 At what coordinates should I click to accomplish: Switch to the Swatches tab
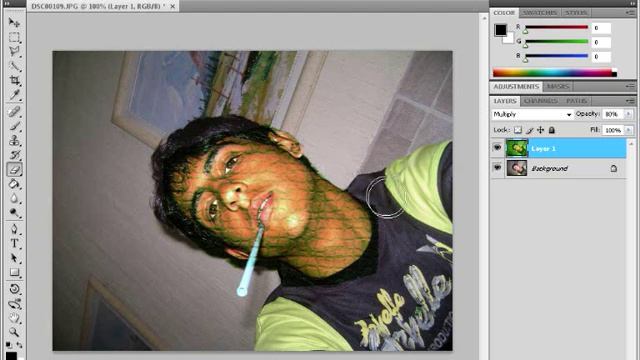point(540,13)
